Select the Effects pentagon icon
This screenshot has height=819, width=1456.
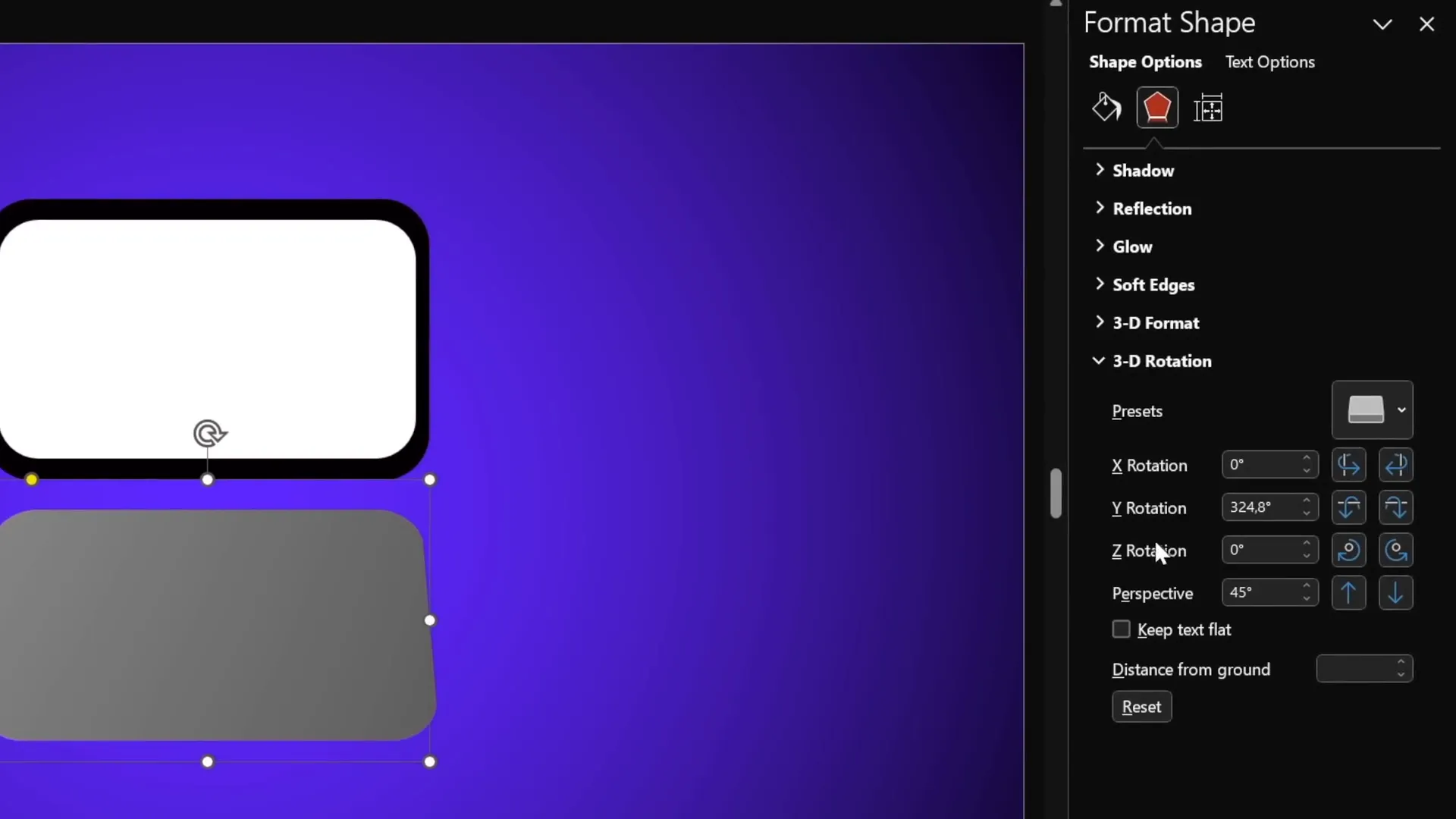click(1157, 108)
